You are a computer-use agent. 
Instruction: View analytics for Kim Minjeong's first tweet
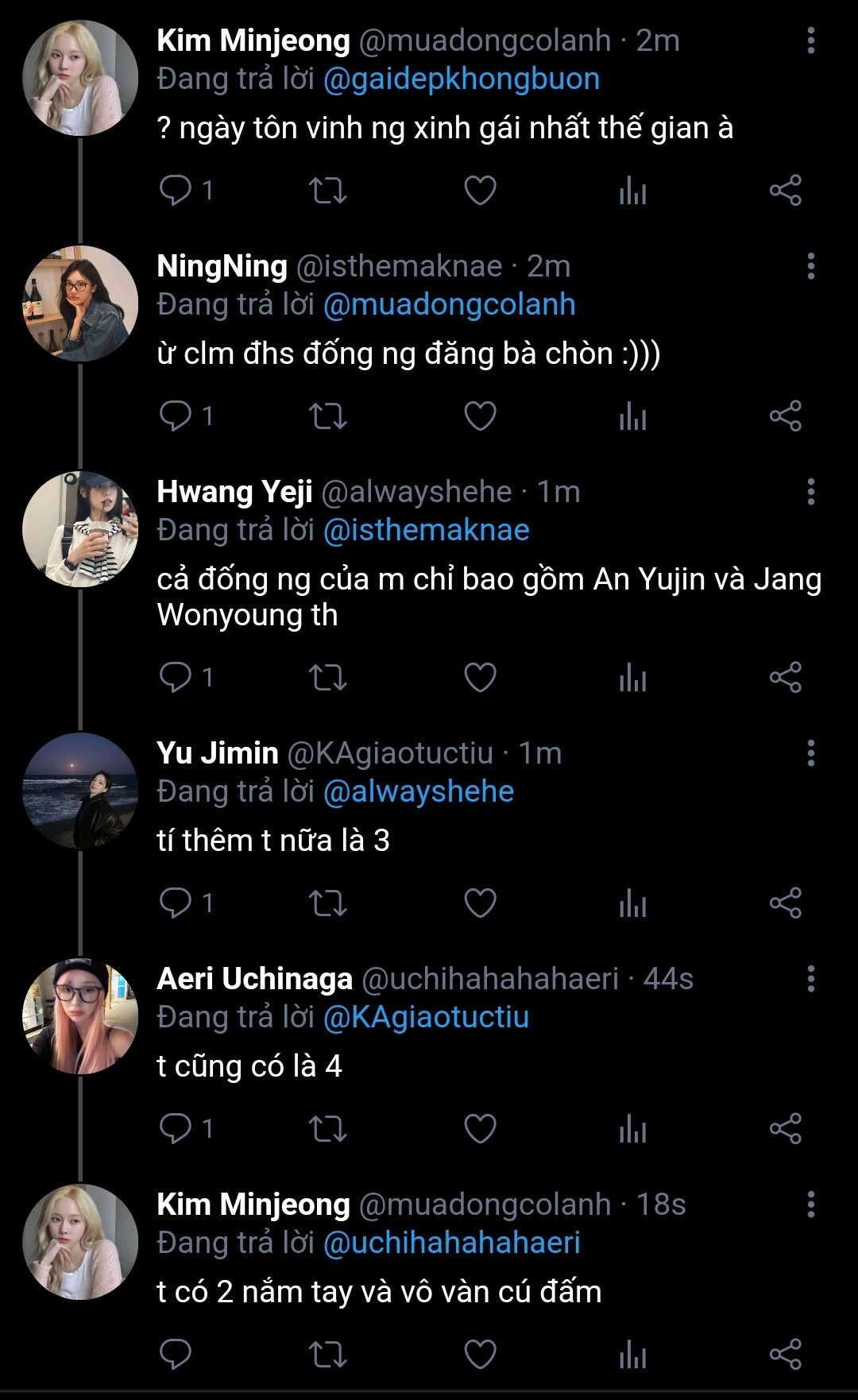[632, 191]
